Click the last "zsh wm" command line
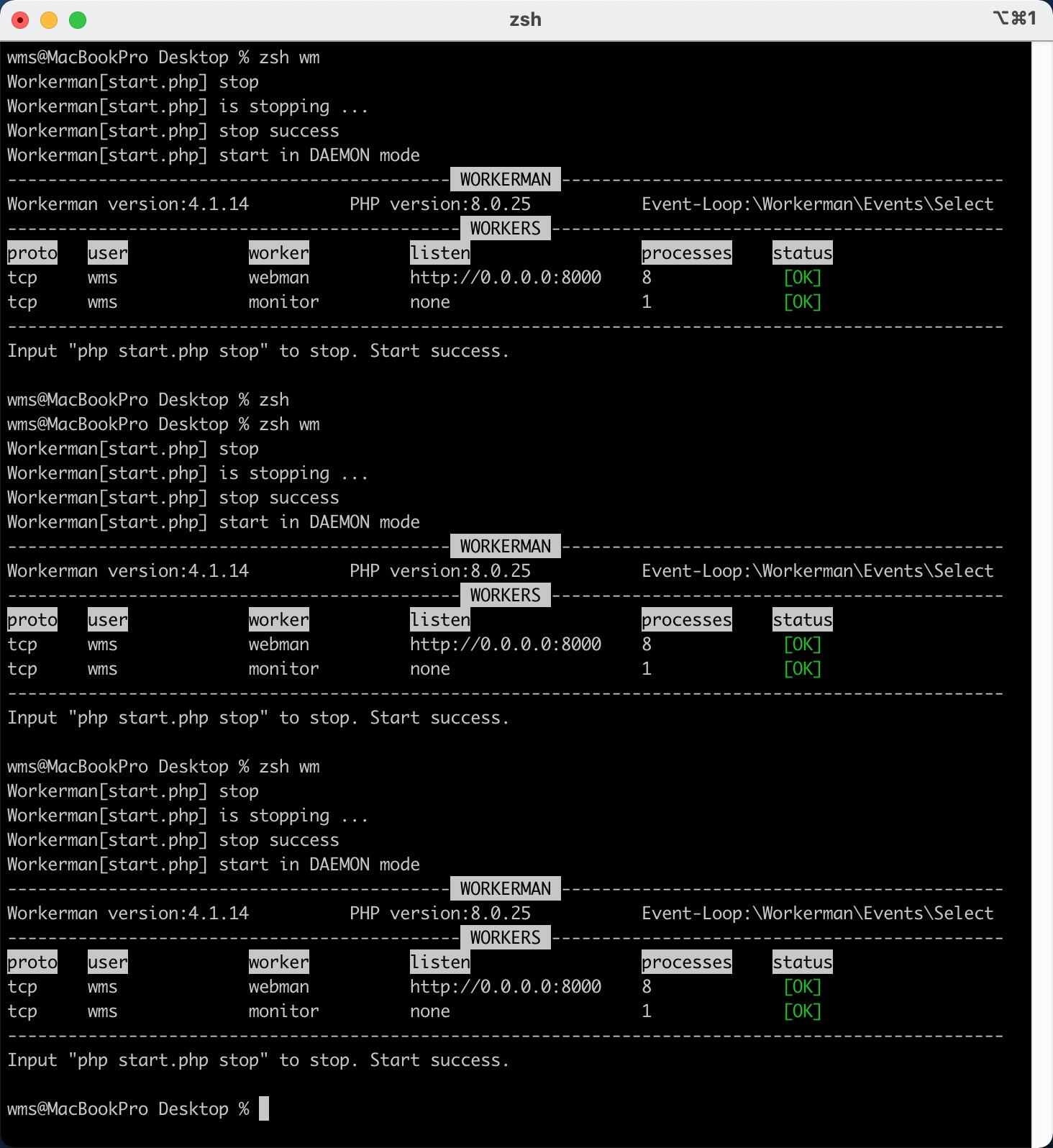The image size is (1053, 1148). tap(163, 767)
